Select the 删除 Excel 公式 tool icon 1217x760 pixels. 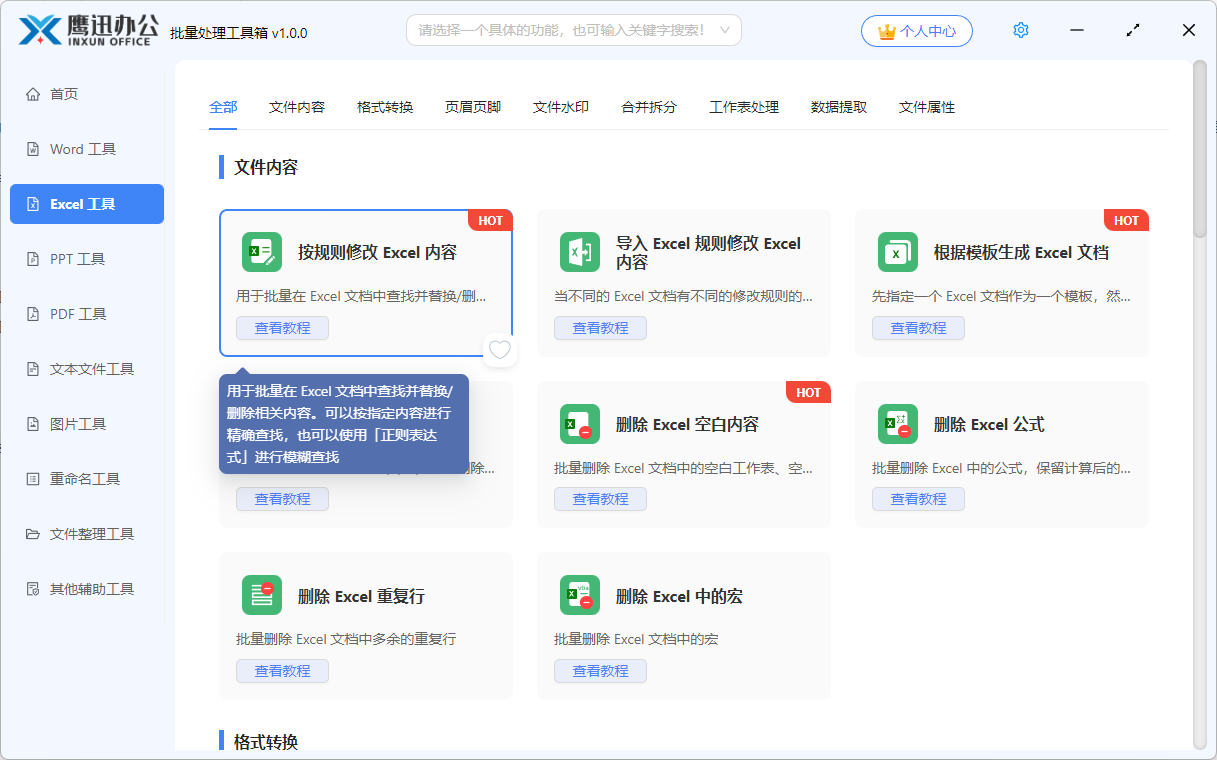[898, 424]
